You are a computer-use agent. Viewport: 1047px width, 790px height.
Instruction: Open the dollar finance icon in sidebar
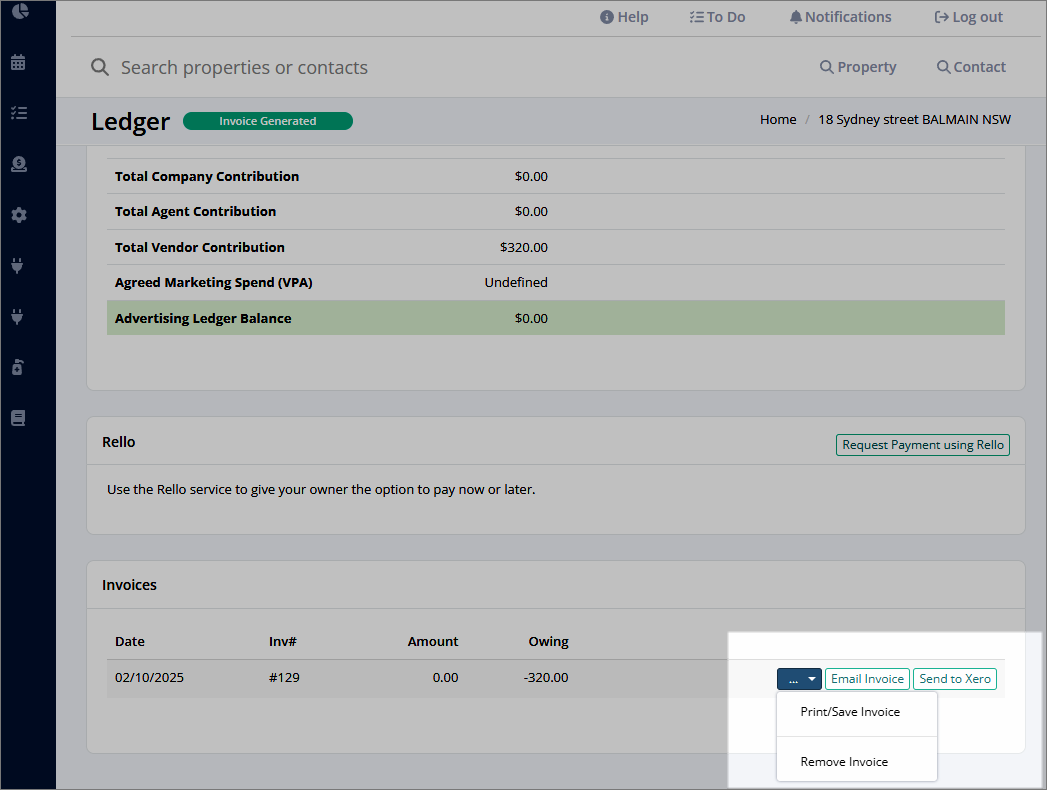coord(19,164)
